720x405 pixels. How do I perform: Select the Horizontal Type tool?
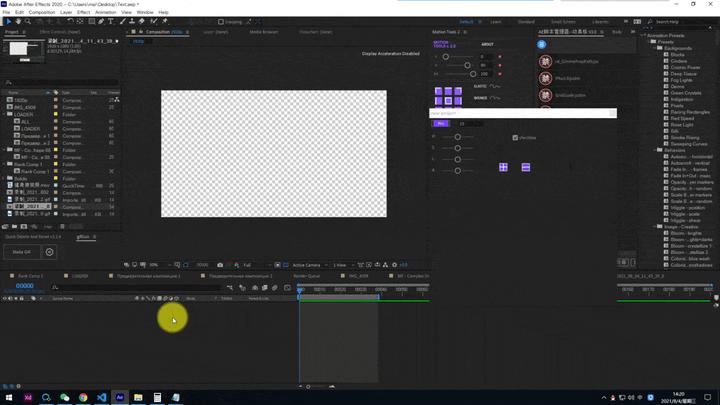click(x=110, y=21)
